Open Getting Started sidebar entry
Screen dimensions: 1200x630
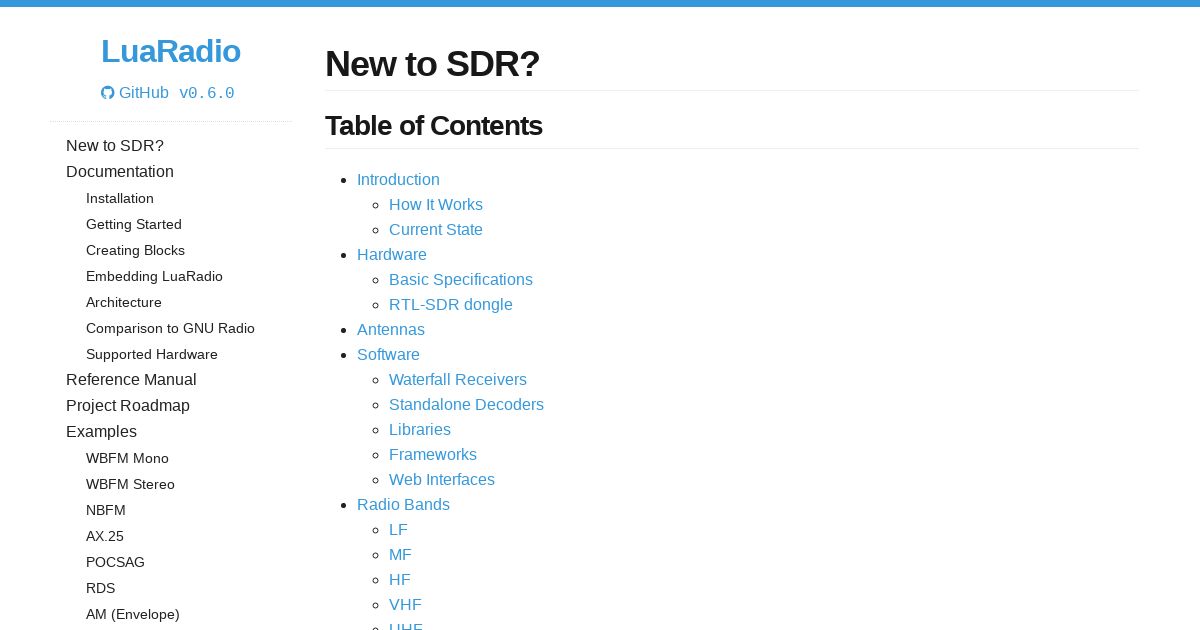(x=134, y=225)
